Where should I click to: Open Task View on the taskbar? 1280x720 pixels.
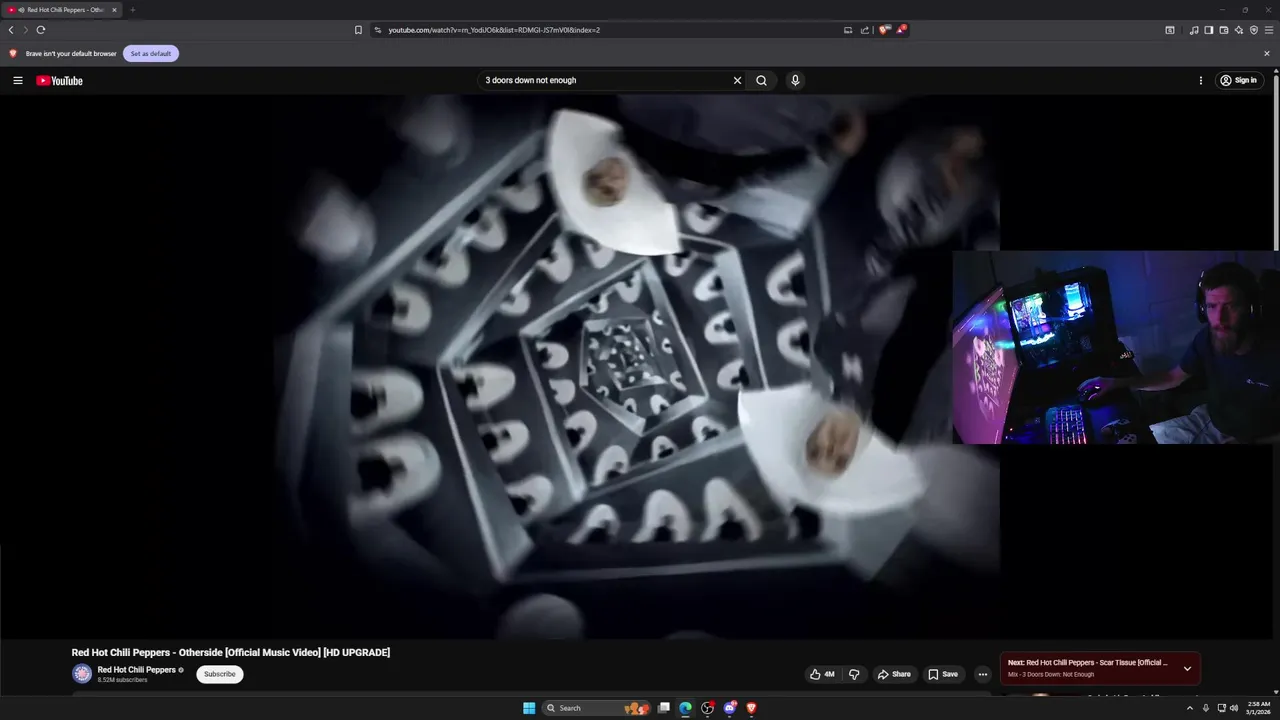[x=663, y=708]
